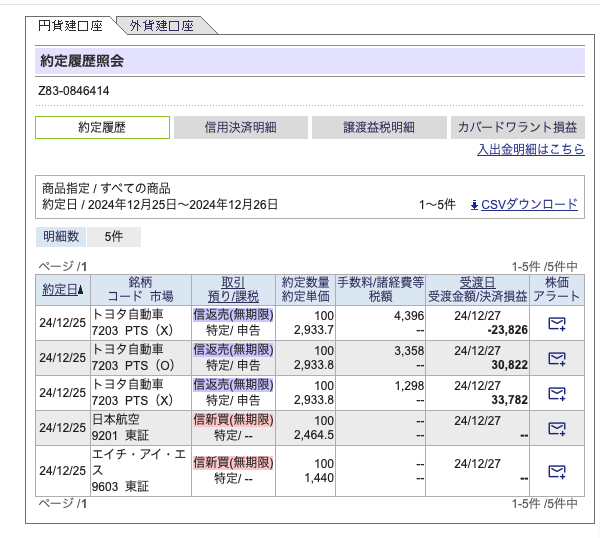Click 預り/課税 header link
This screenshot has height=538, width=600.
(232, 297)
